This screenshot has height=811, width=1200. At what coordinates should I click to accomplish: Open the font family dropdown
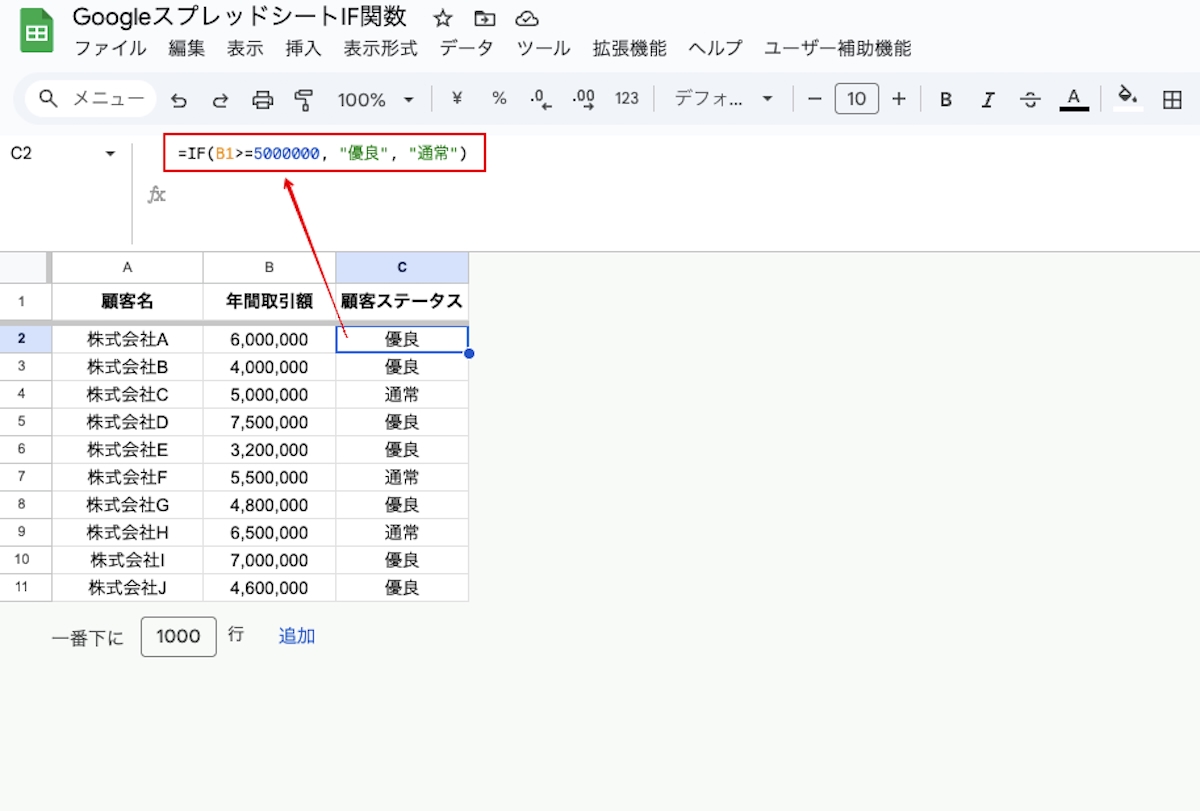click(723, 99)
